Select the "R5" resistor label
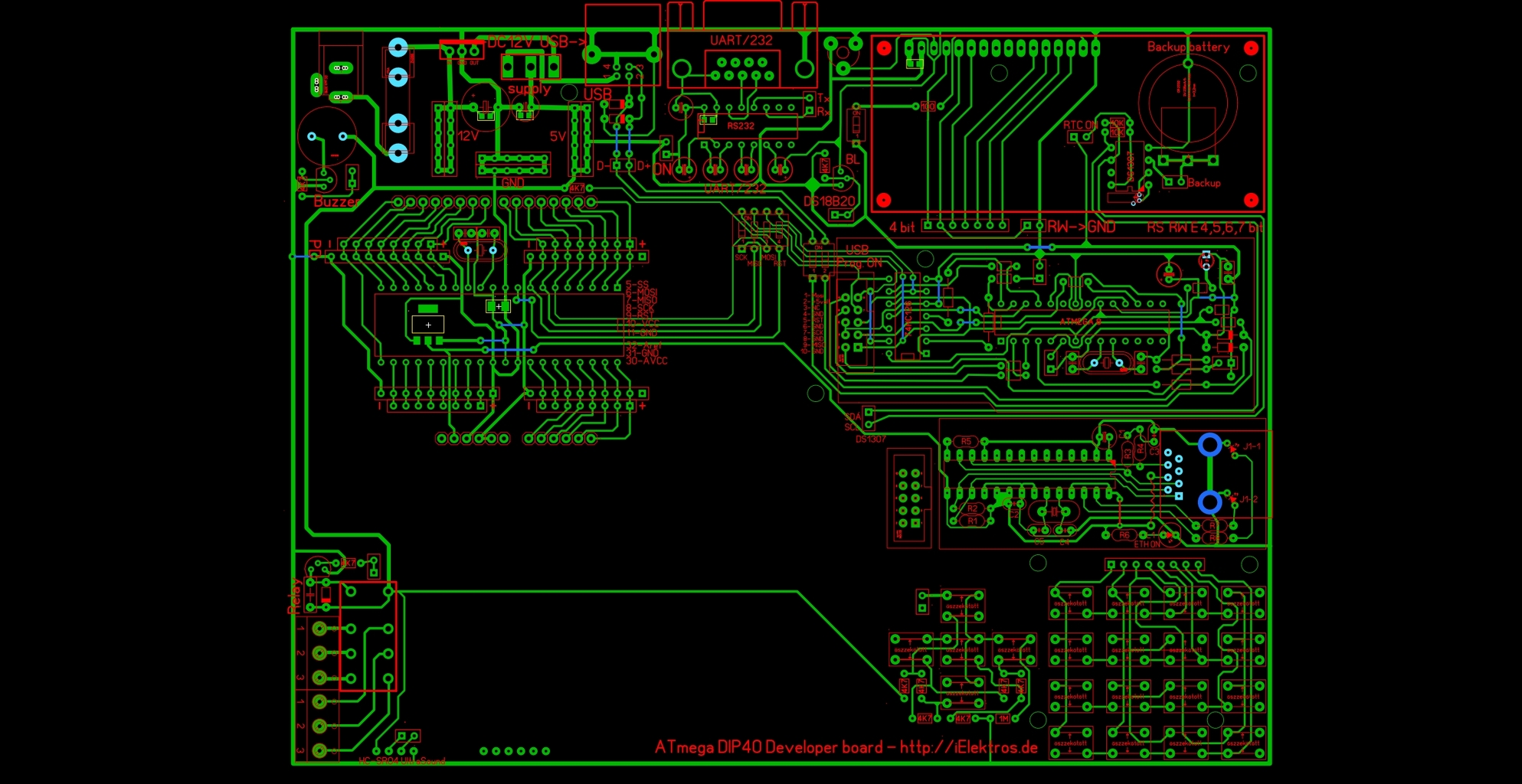The image size is (1522, 784). [966, 442]
